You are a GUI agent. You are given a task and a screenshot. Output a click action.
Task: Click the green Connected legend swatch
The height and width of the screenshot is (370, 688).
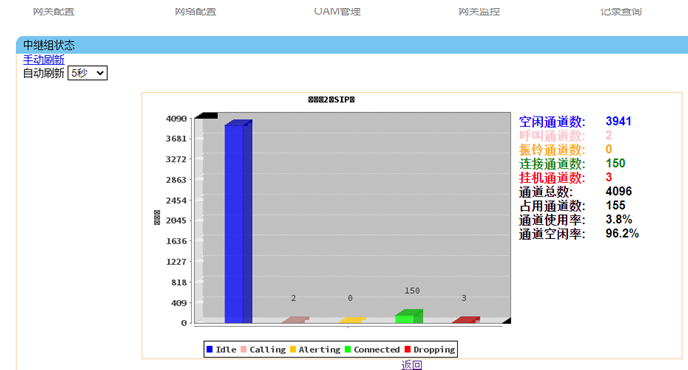348,349
